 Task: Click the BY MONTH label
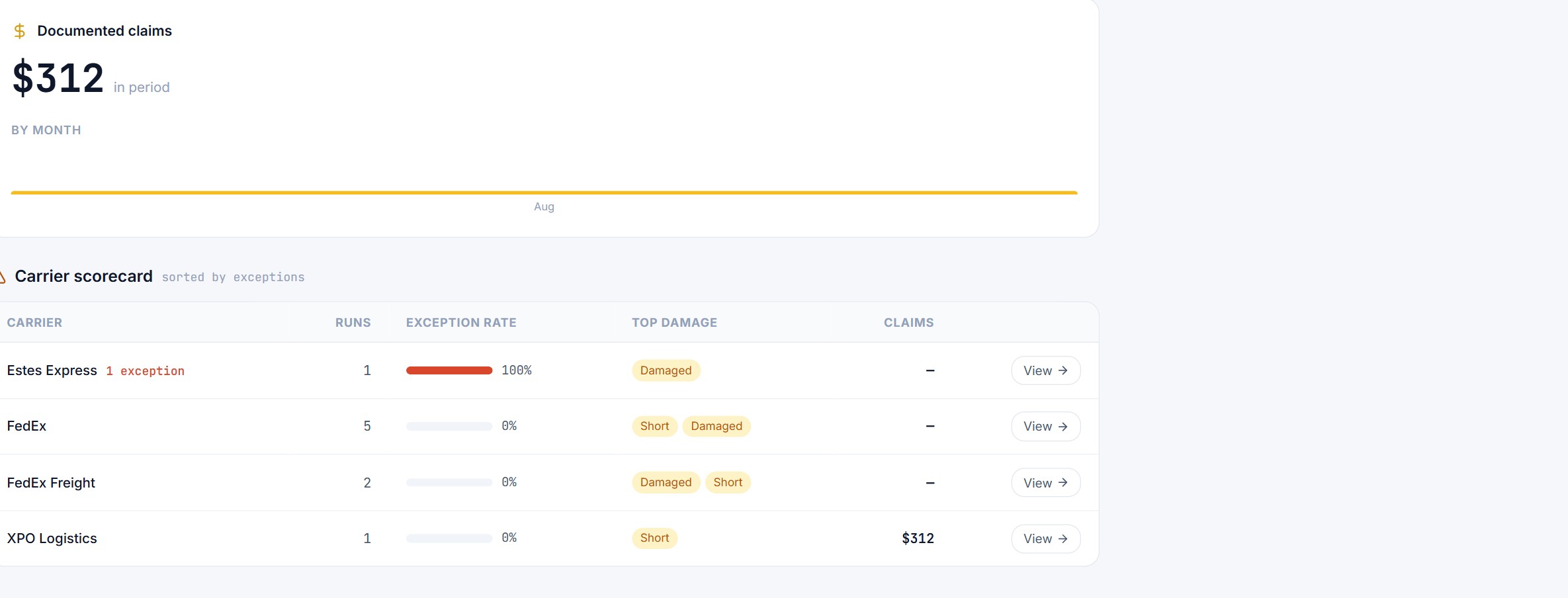(46, 130)
